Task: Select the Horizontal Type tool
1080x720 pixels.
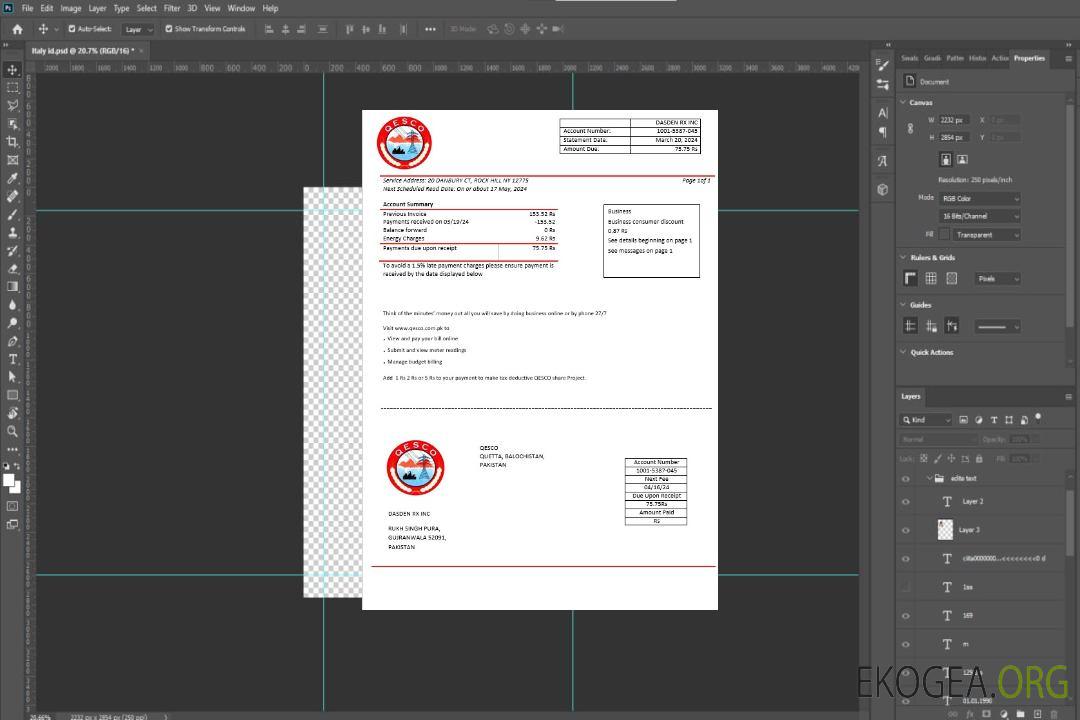Action: pyautogui.click(x=12, y=359)
